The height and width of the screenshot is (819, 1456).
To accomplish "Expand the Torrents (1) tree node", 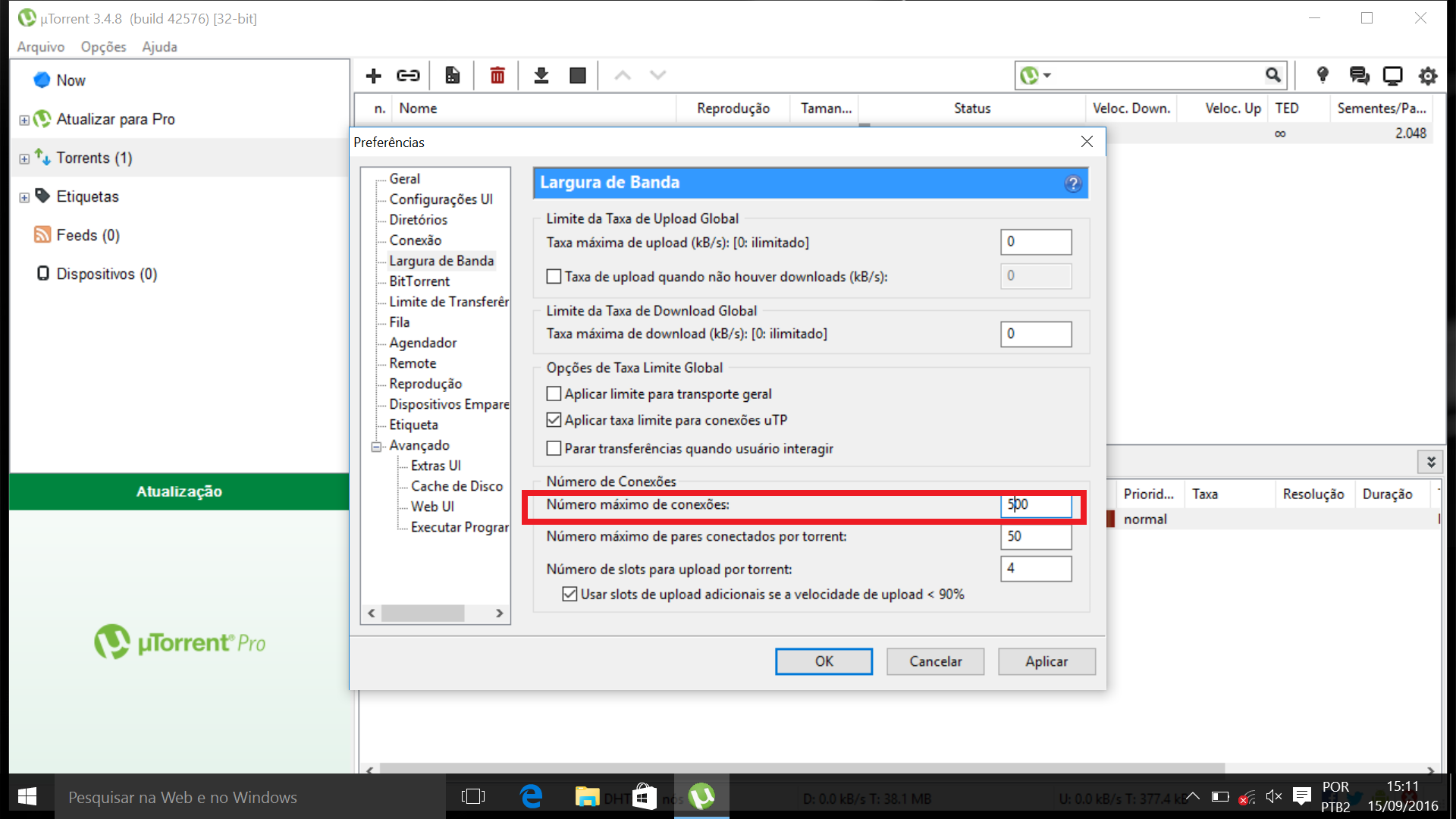I will coord(24,158).
